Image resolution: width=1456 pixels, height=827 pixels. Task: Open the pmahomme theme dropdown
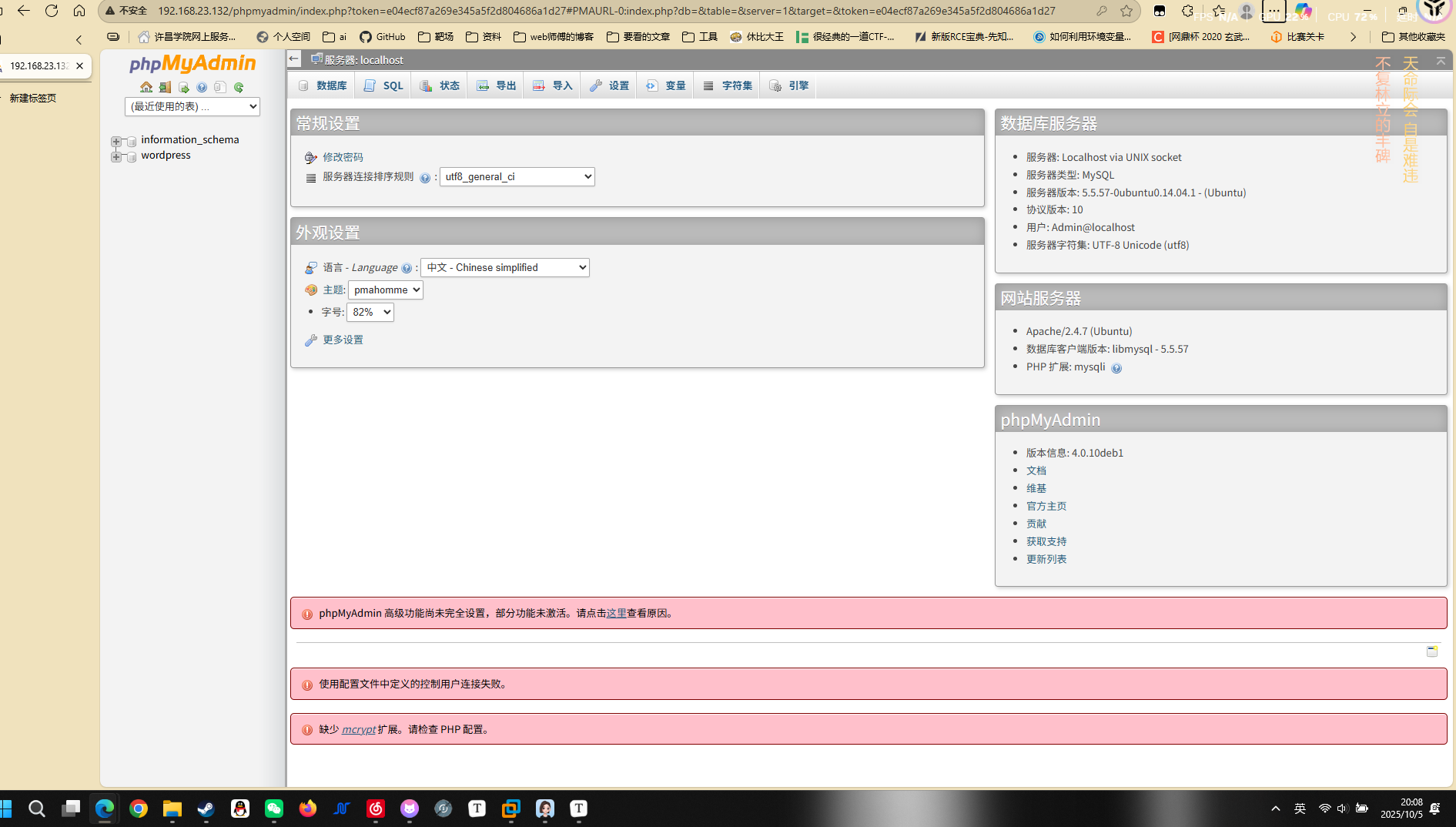[385, 290]
